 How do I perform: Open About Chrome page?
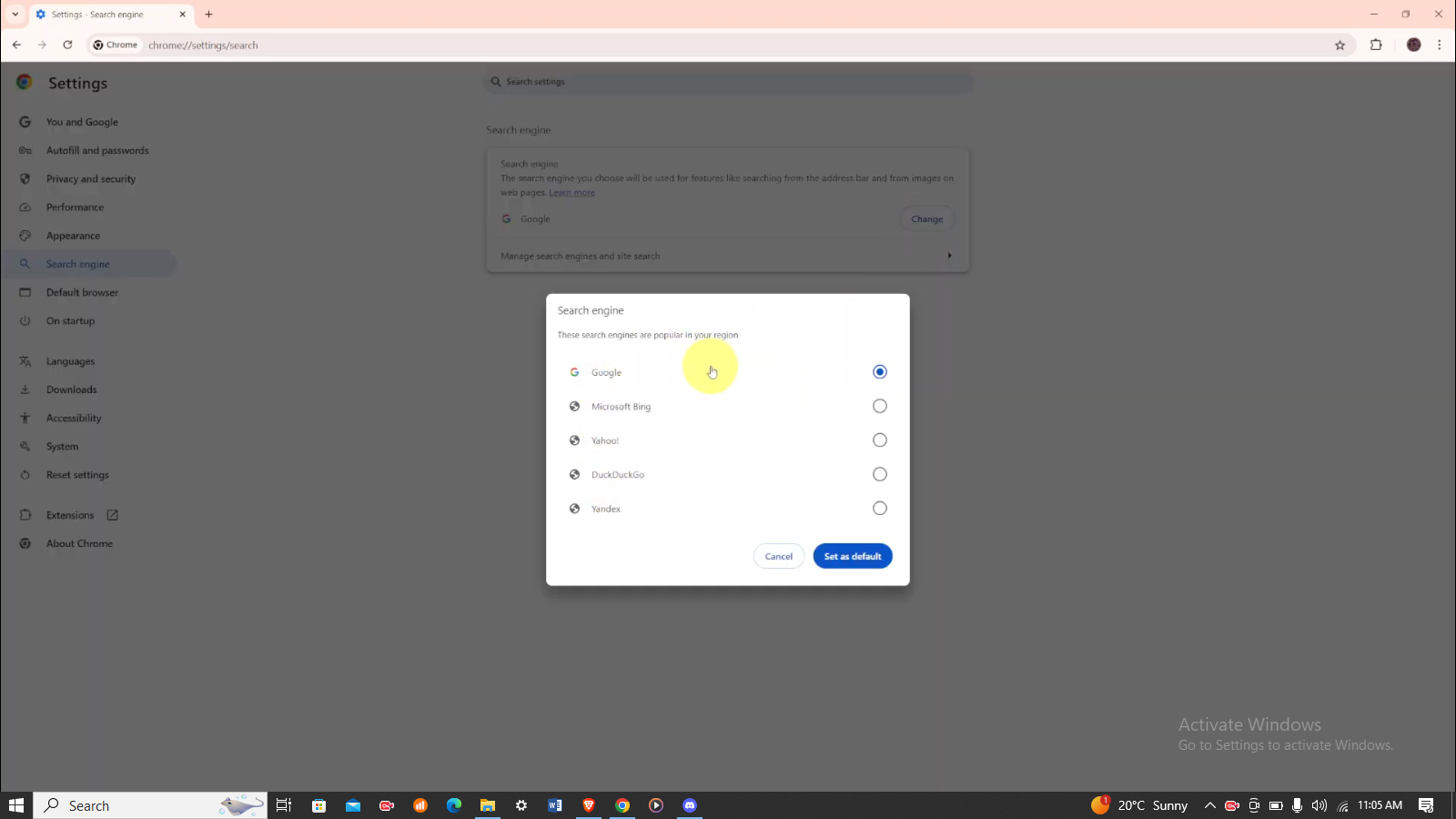click(79, 543)
